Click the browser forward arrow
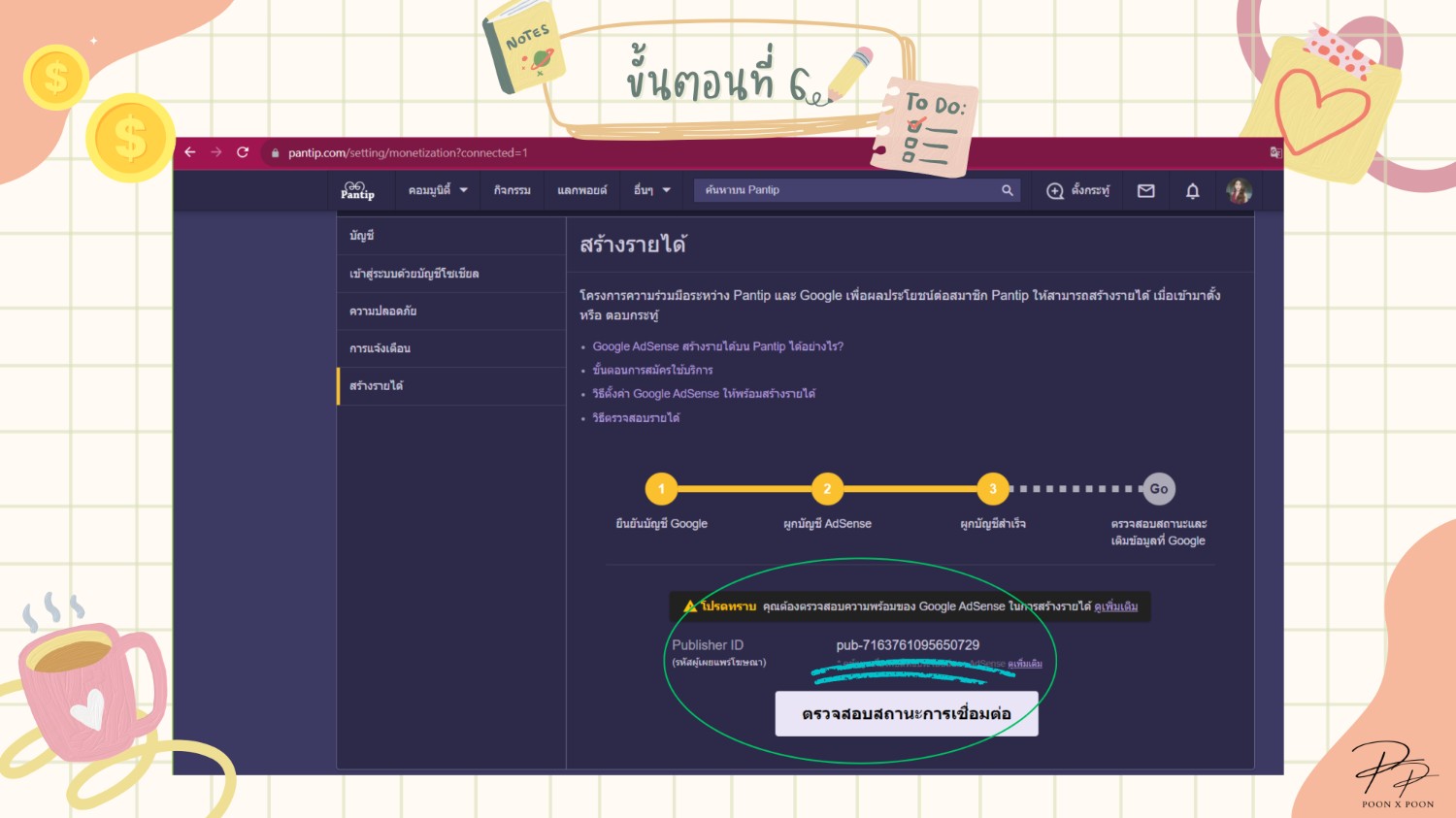The height and width of the screenshot is (818, 1456). point(216,152)
